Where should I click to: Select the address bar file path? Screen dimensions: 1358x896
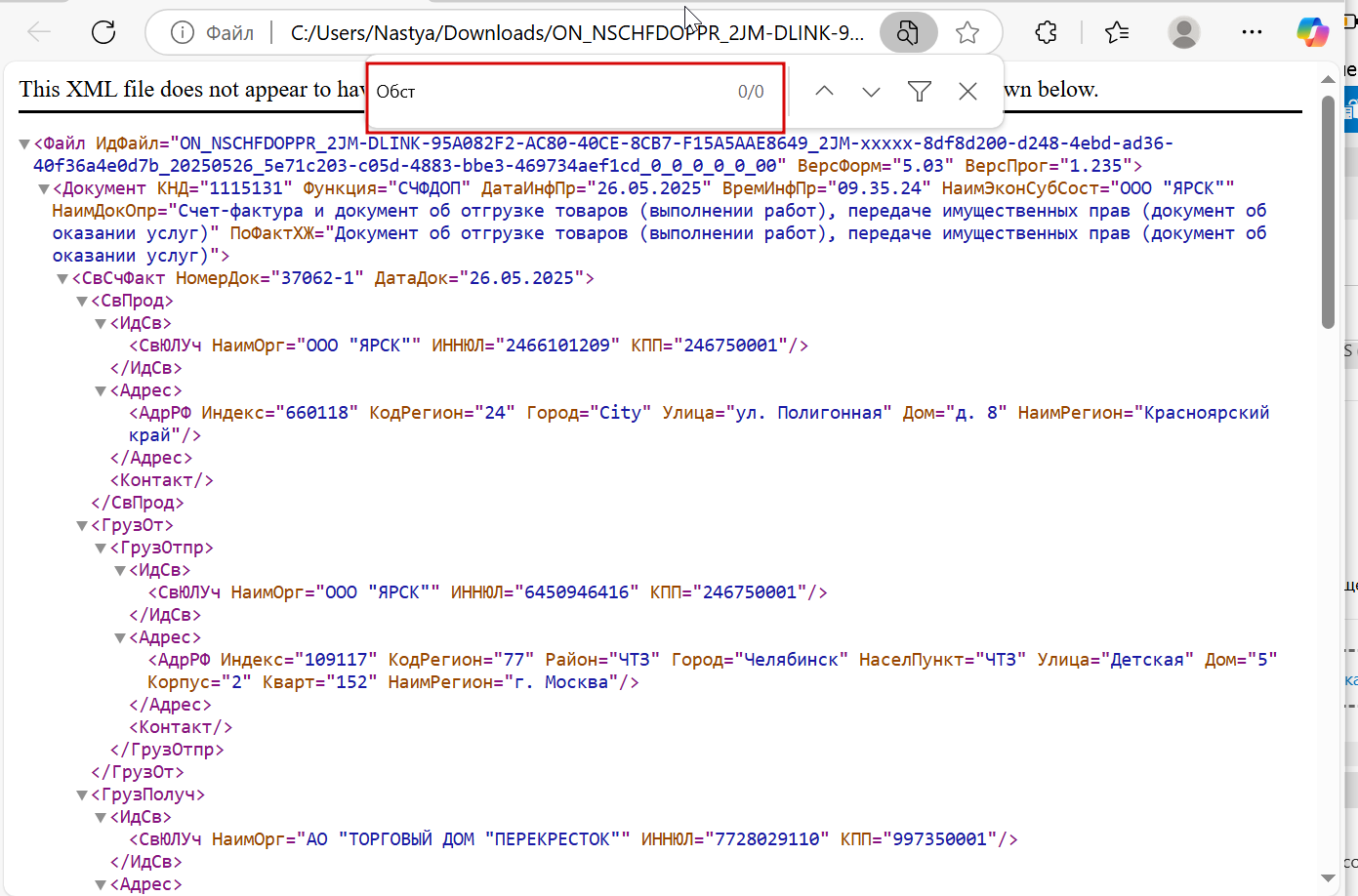pyautogui.click(x=577, y=33)
